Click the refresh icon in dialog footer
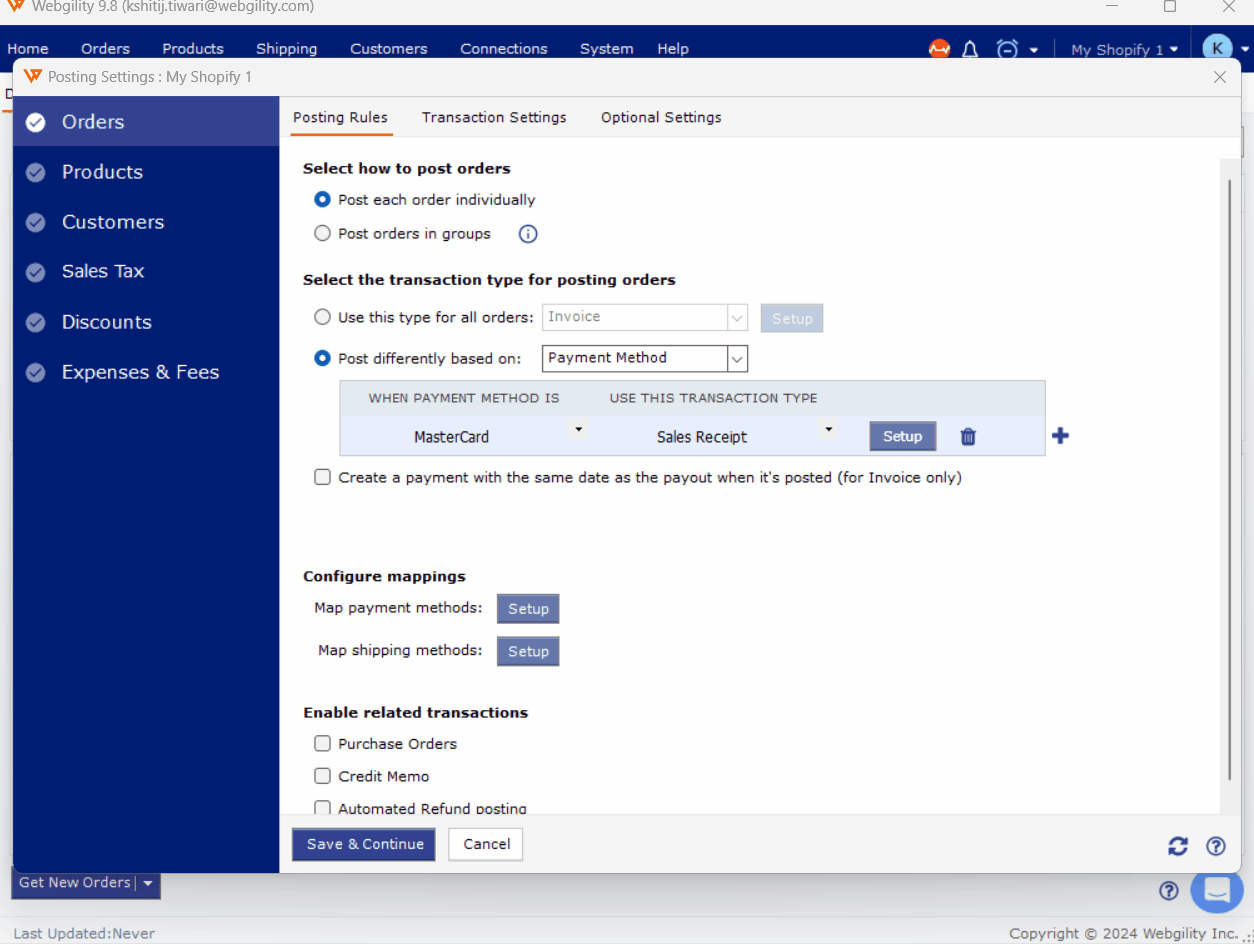 [x=1178, y=846]
